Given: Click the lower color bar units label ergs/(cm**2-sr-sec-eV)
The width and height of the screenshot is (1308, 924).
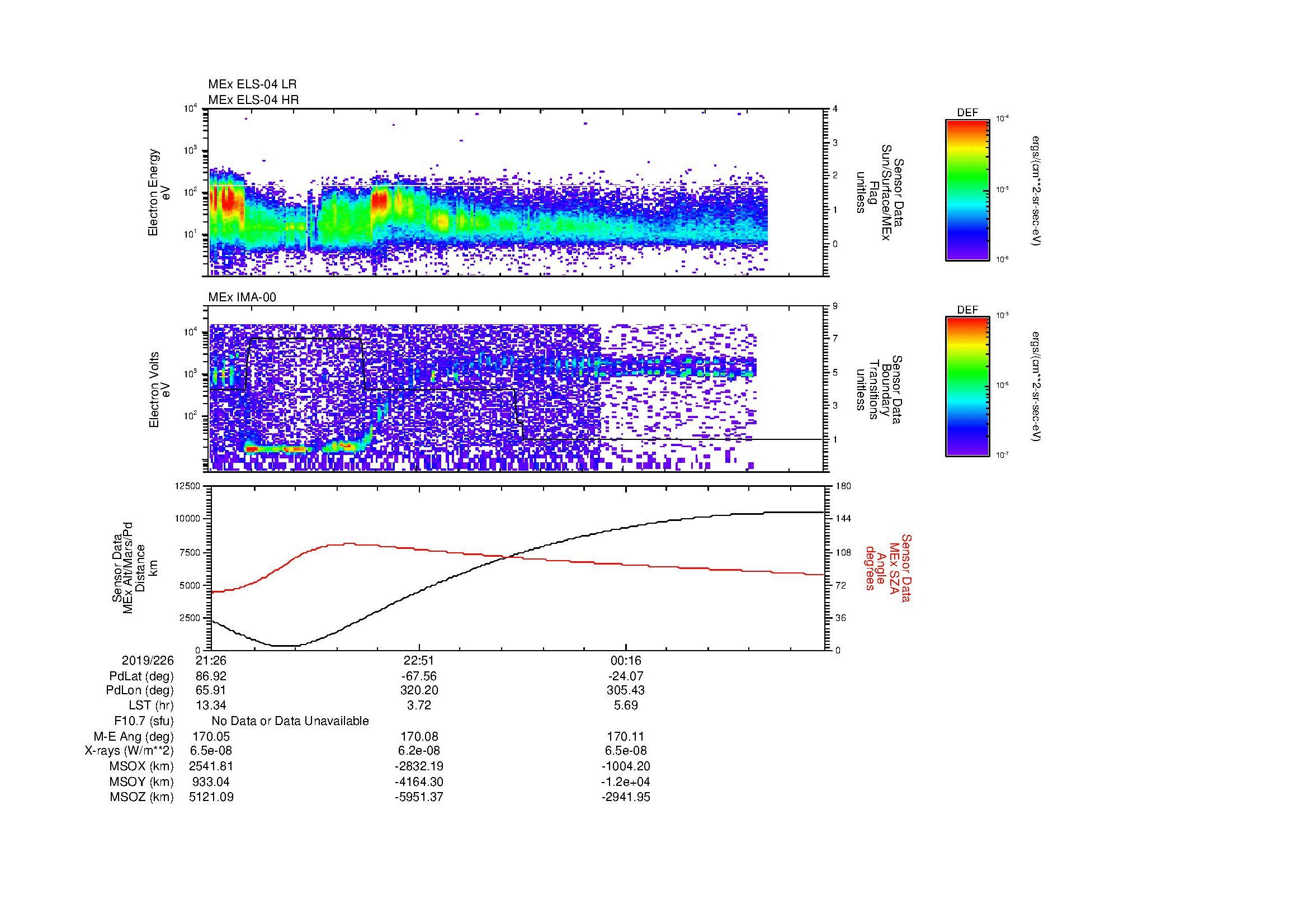Looking at the screenshot, I should click(x=1036, y=387).
